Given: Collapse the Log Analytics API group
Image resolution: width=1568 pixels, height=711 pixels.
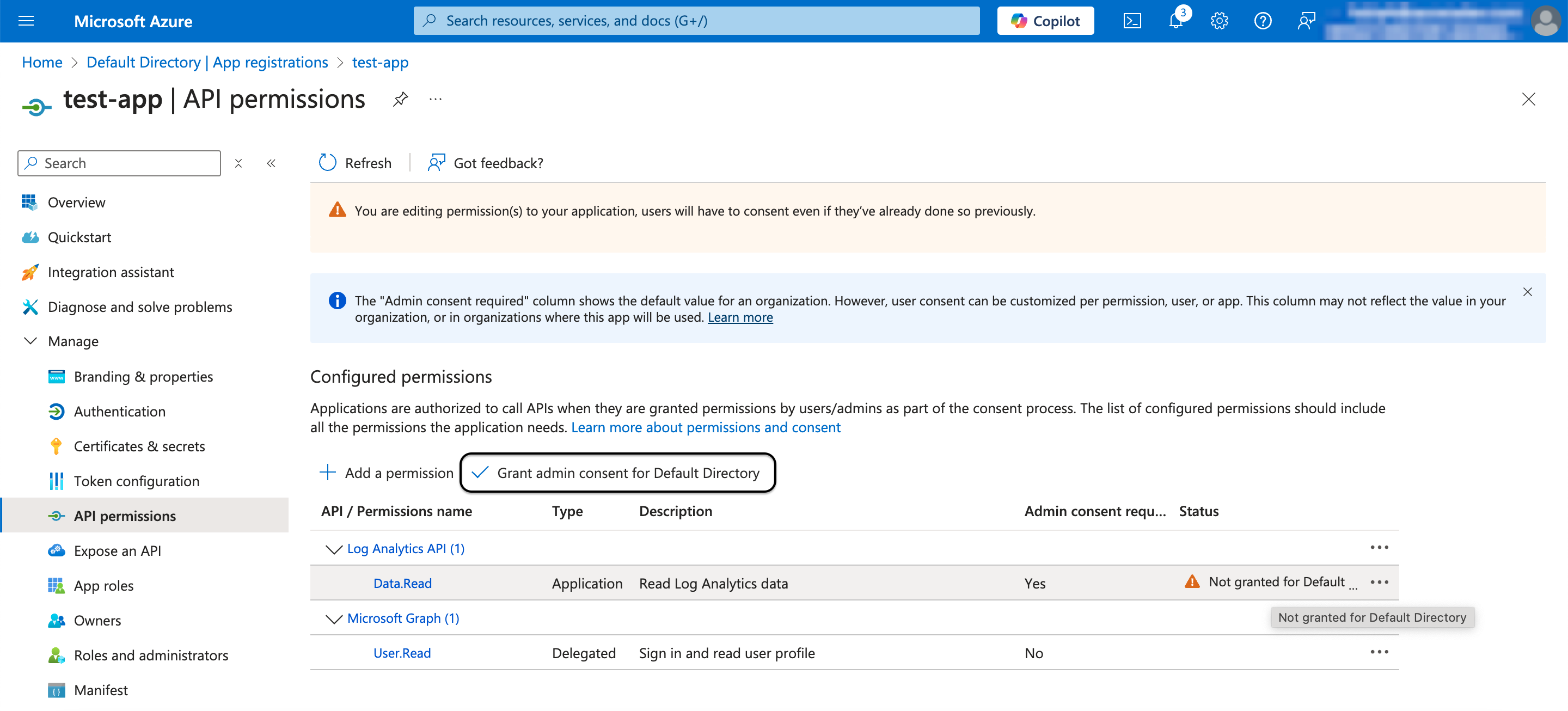Looking at the screenshot, I should (334, 549).
